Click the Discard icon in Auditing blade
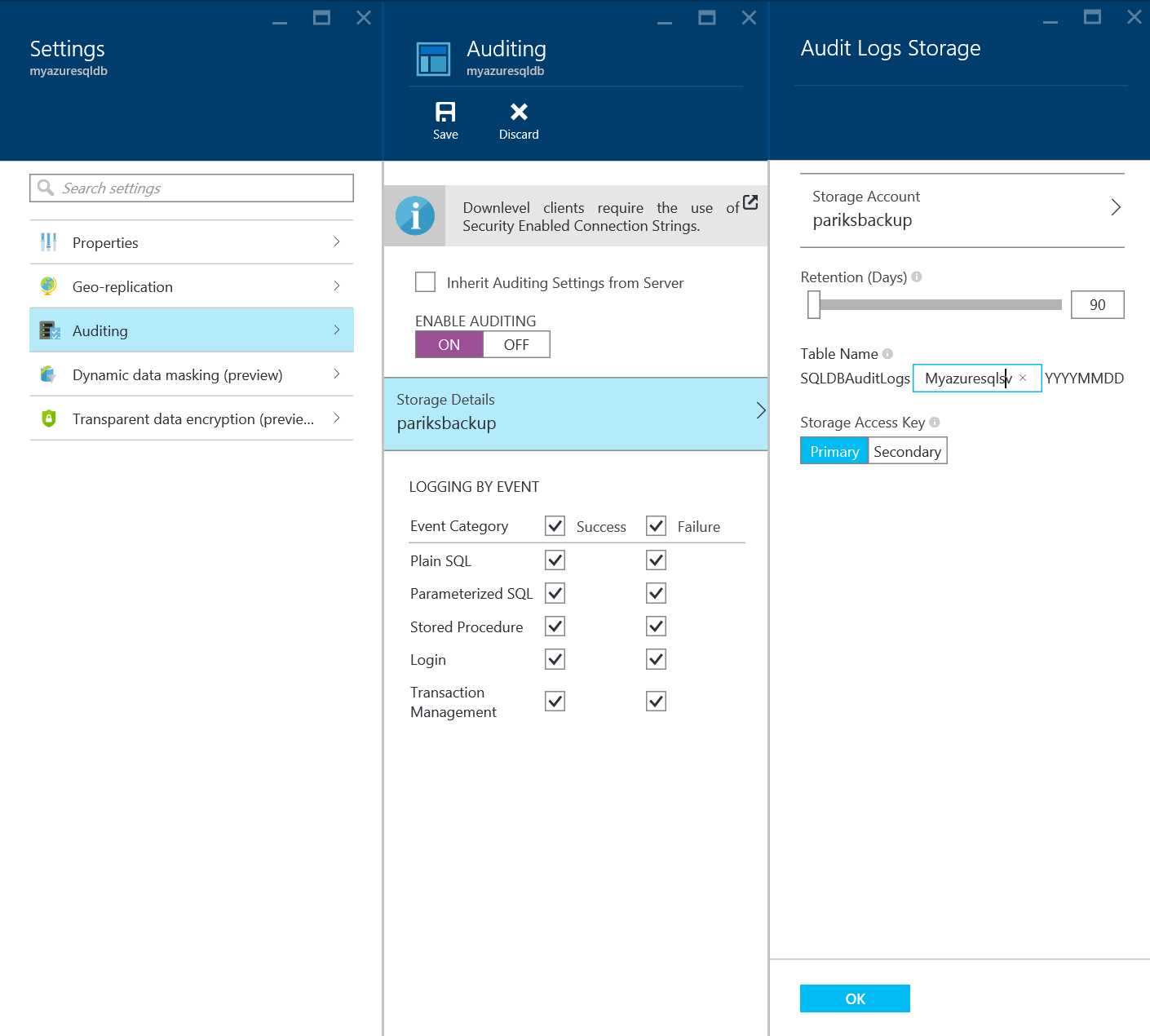1150x1036 pixels. pos(518,113)
